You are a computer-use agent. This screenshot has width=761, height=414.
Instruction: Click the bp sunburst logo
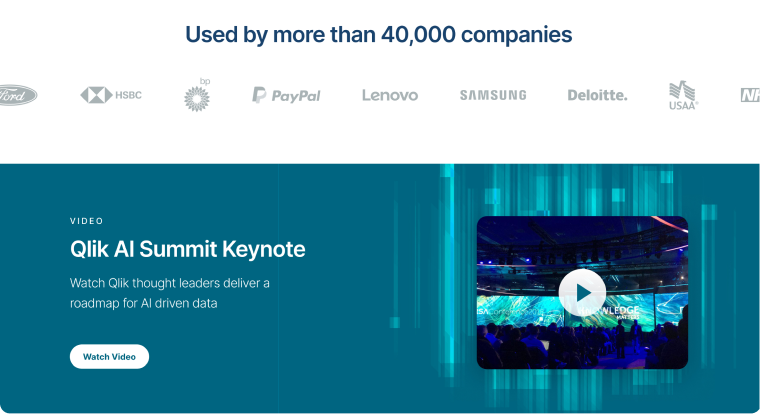(x=197, y=98)
